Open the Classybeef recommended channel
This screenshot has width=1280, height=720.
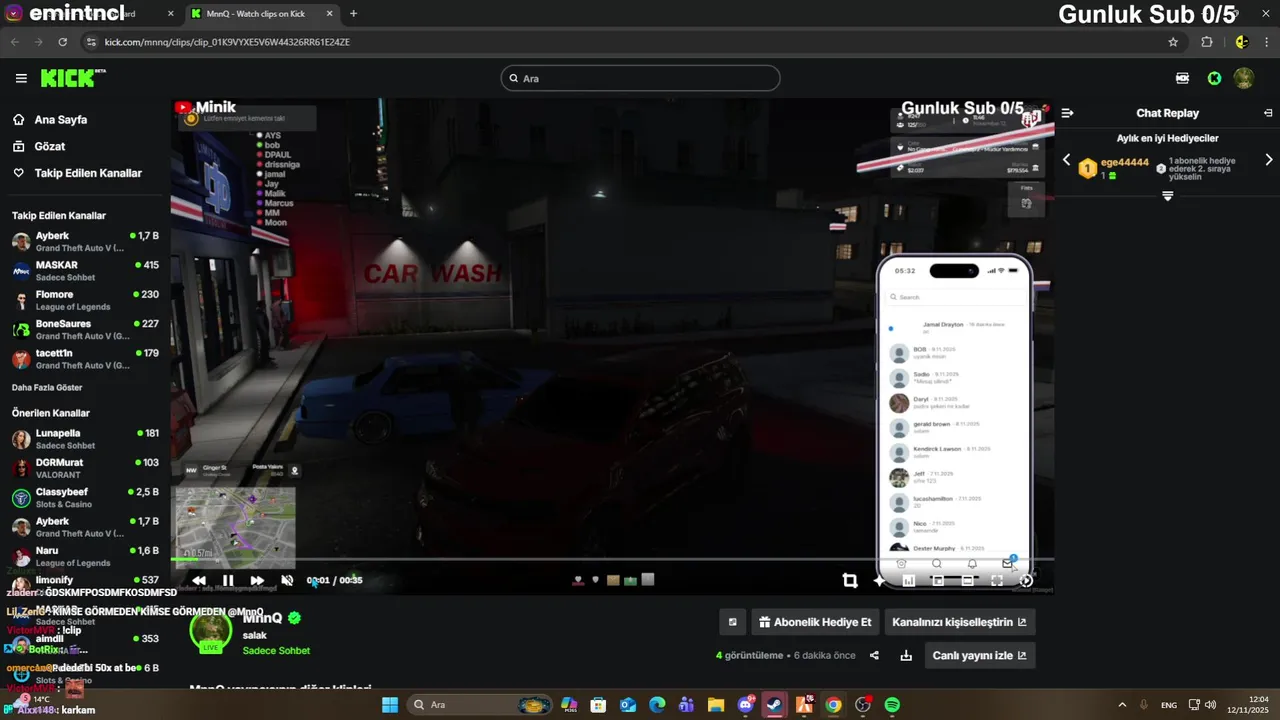click(85, 497)
